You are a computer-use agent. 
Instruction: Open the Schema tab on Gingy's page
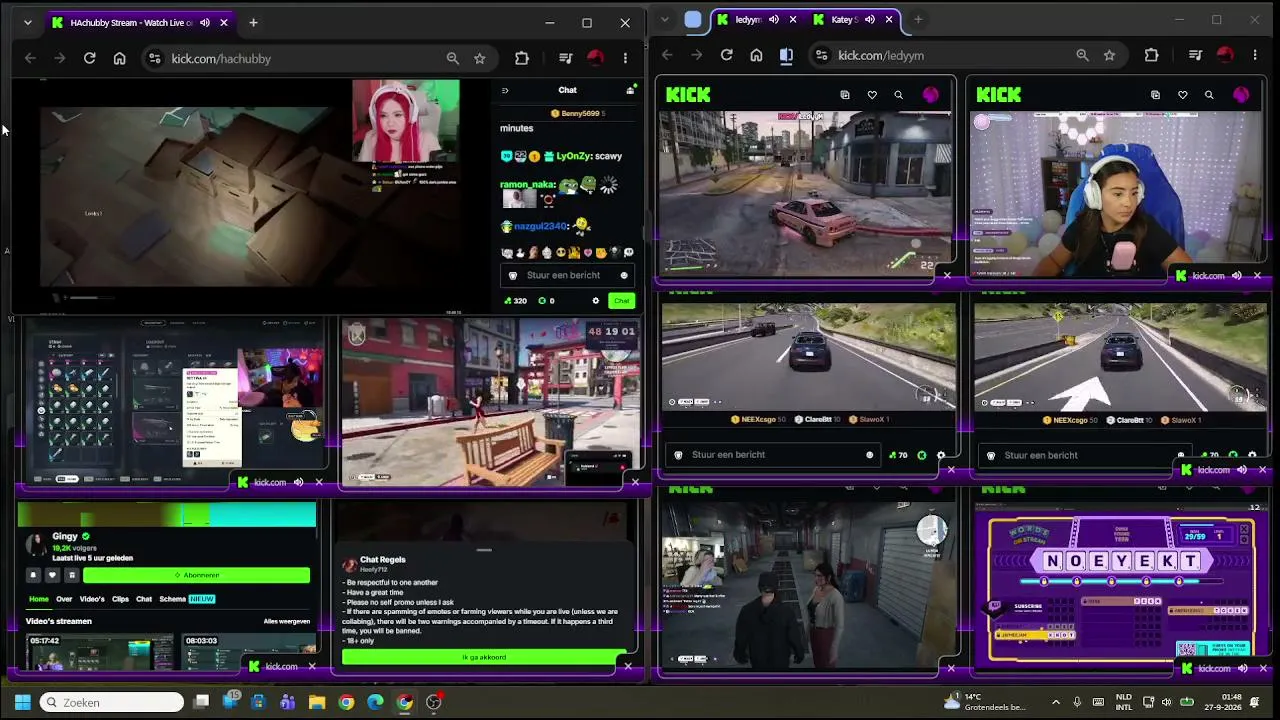click(x=172, y=599)
